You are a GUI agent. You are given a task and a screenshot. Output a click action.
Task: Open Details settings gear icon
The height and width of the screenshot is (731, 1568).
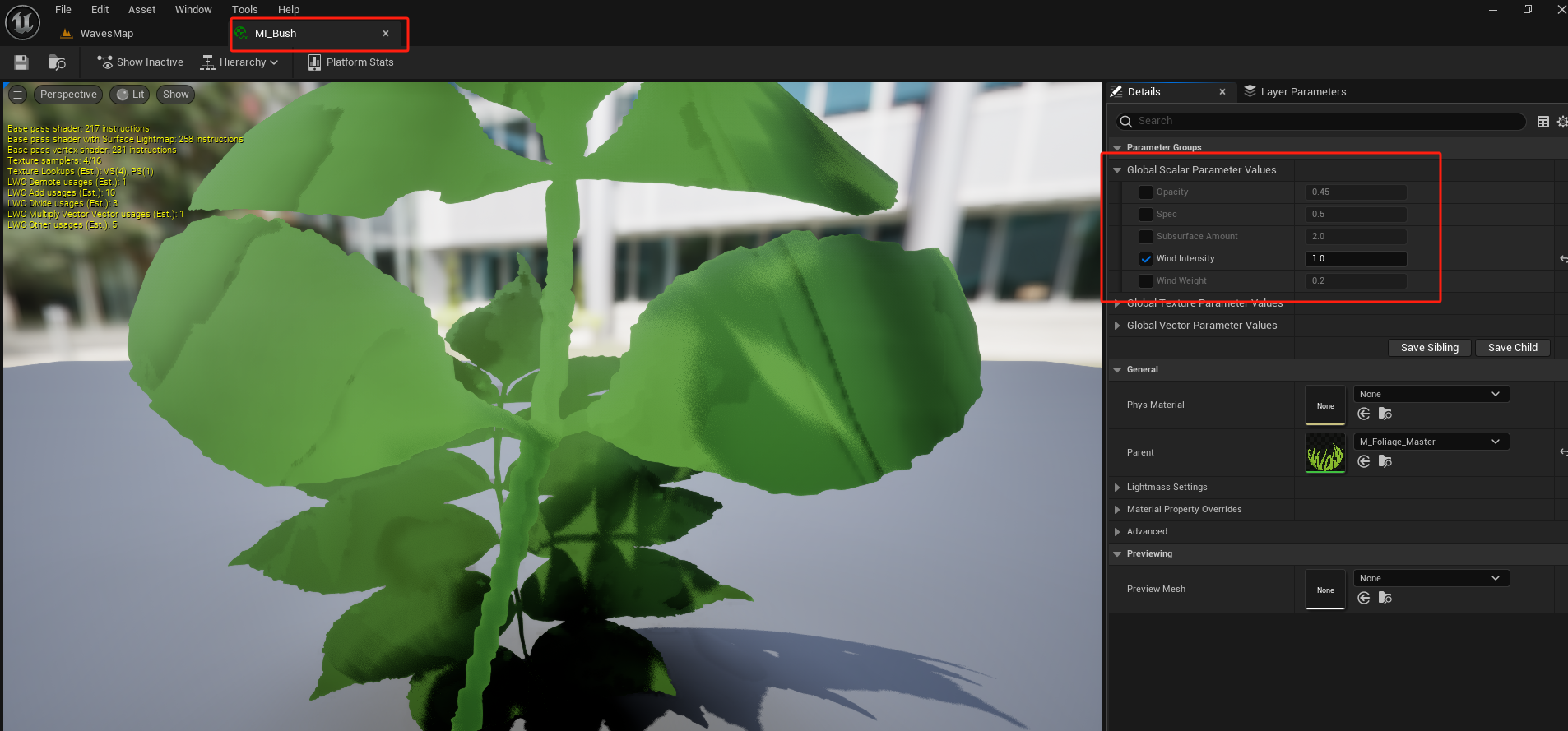(1561, 122)
